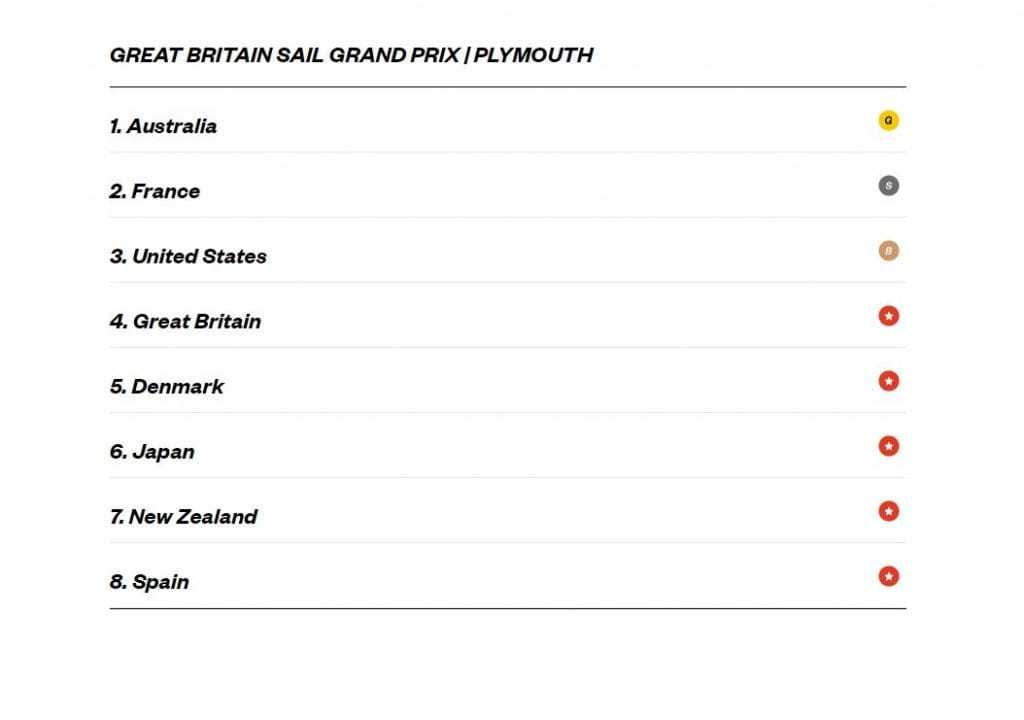Choose the '7. New Zealand' entry
1024x720 pixels.
(x=183, y=517)
